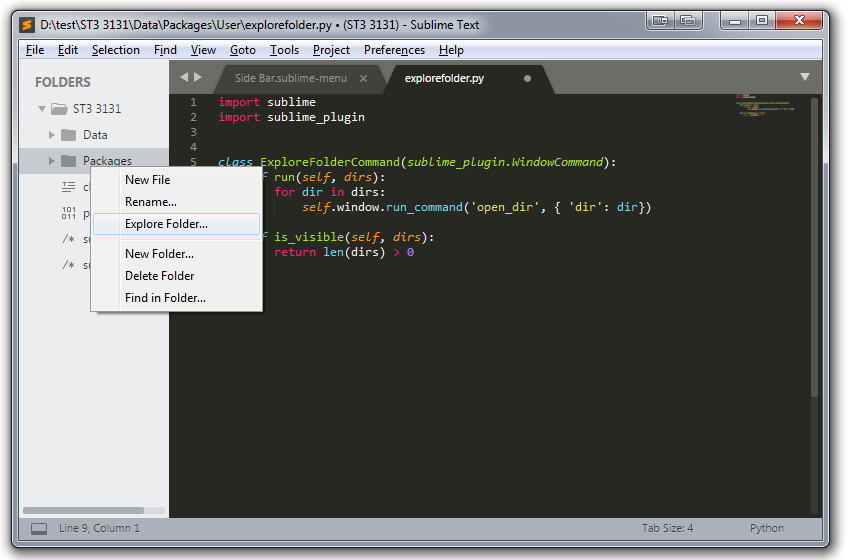Minimize the Sublime Text window
This screenshot has height=560, width=849.
coord(735,21)
